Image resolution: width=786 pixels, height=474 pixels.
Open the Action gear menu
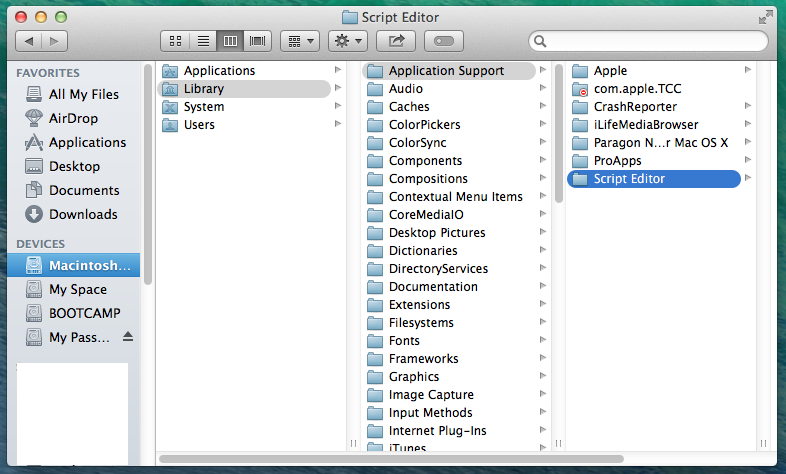click(x=348, y=41)
